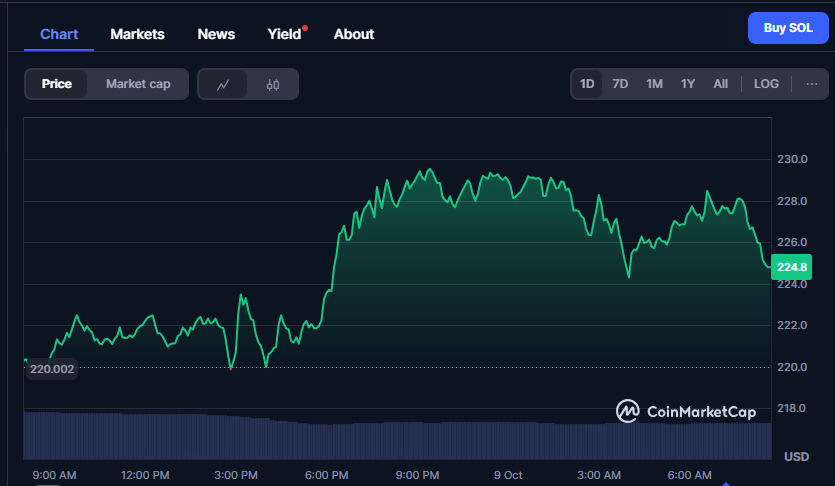Click the CoinMarketCap logo watermark
The height and width of the screenshot is (486, 835).
(x=685, y=411)
